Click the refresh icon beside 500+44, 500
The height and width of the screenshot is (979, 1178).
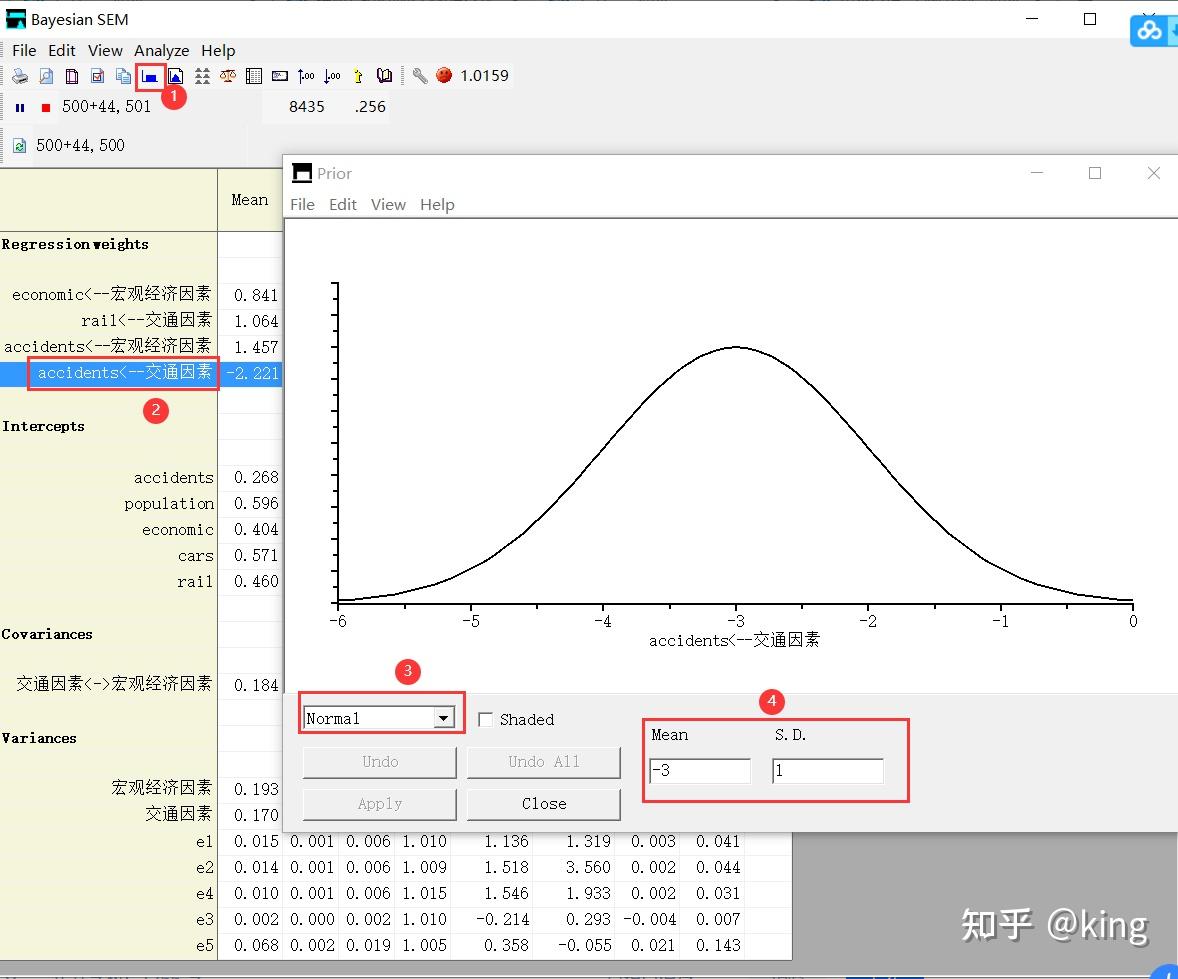coord(19,144)
